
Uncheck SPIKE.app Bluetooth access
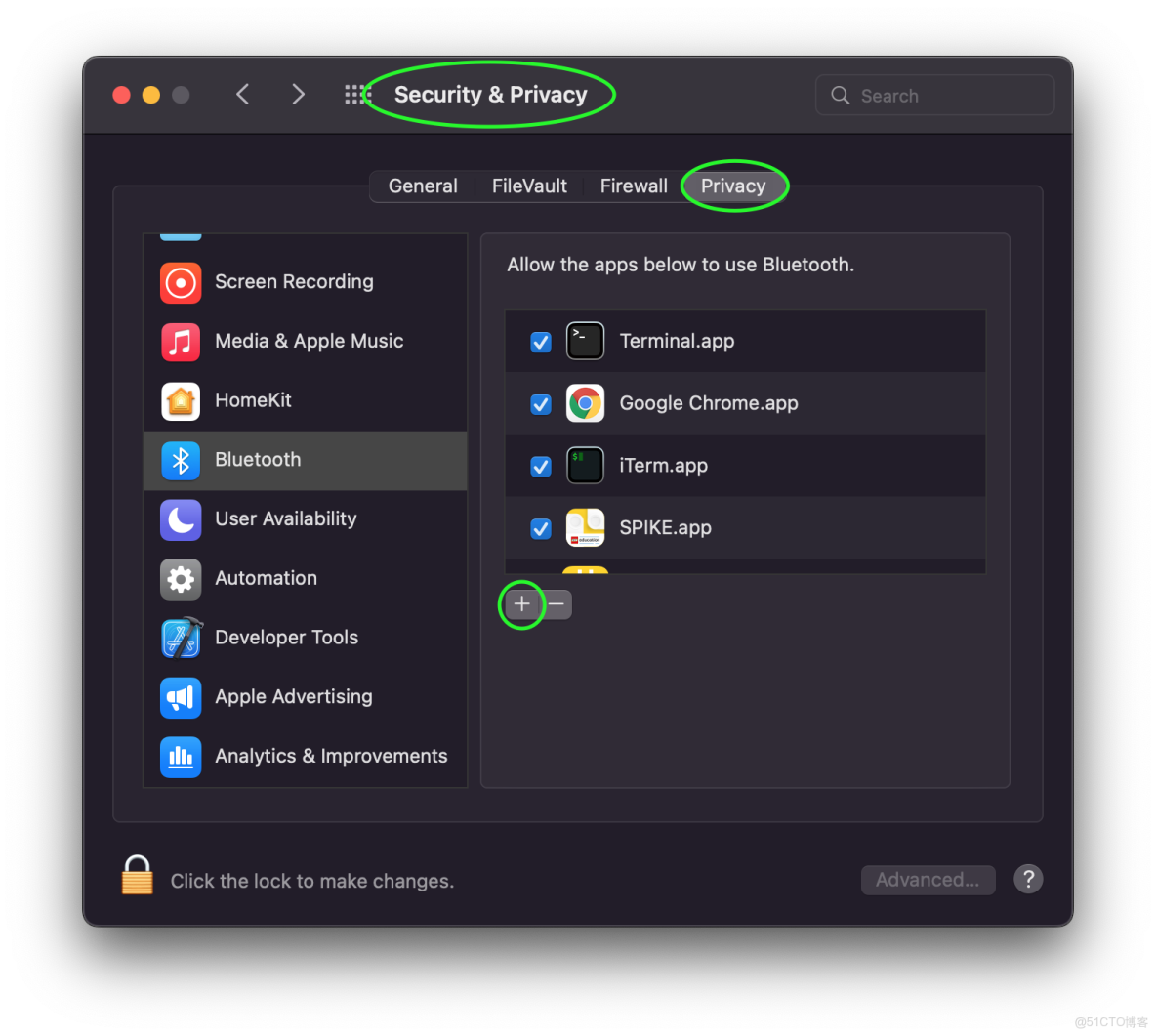point(540,528)
